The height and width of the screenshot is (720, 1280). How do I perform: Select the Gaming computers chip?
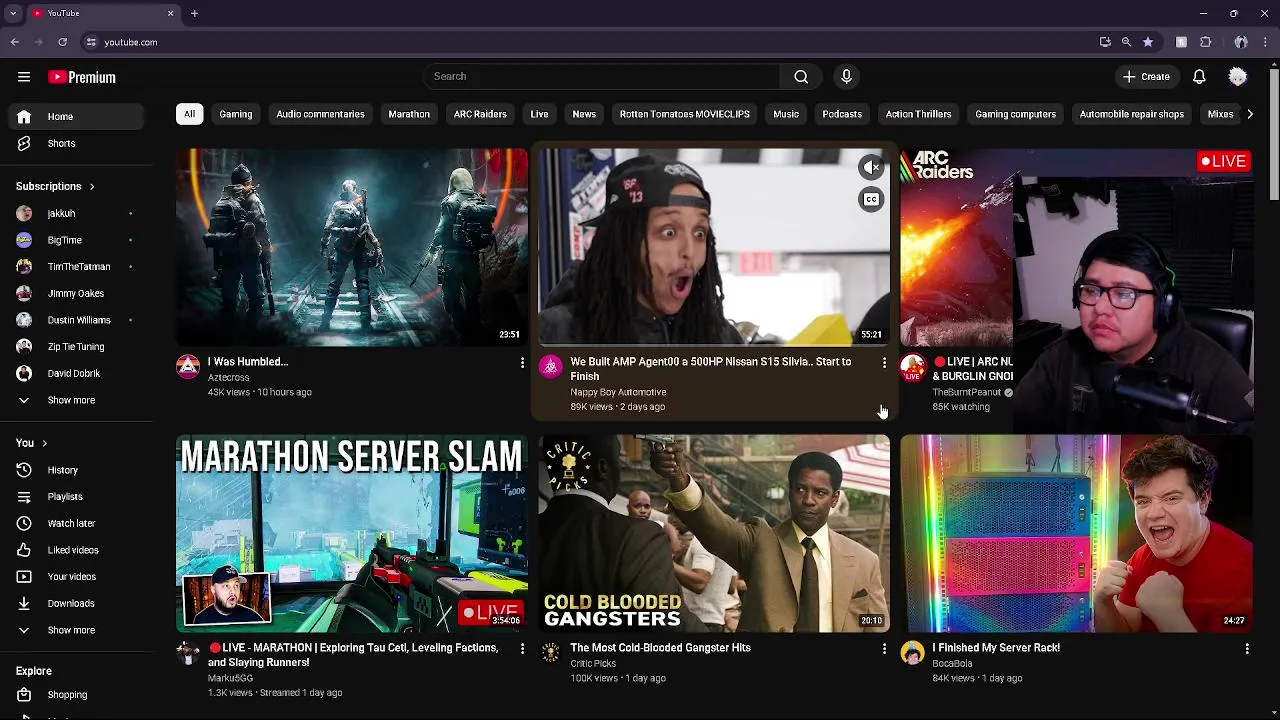pos(1015,114)
